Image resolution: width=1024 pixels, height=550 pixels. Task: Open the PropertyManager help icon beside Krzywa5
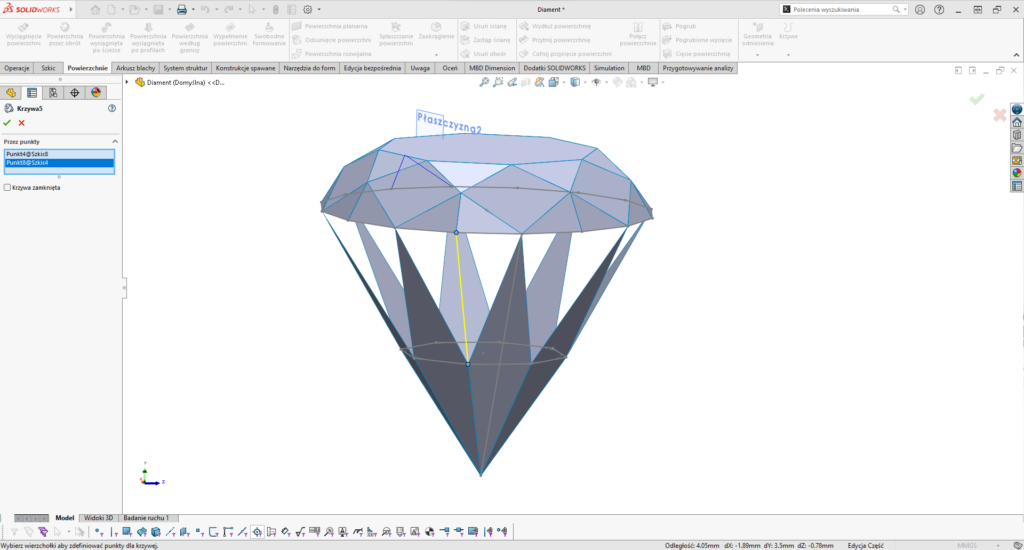click(112, 107)
